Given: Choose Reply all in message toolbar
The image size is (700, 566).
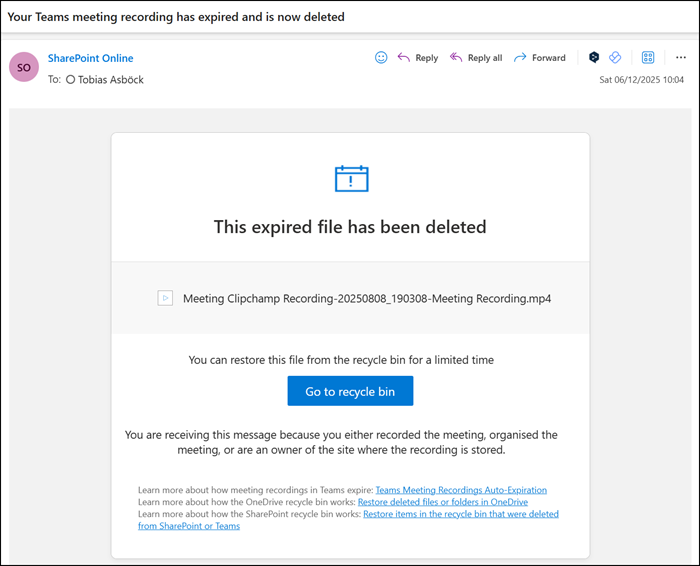Looking at the screenshot, I should [476, 58].
